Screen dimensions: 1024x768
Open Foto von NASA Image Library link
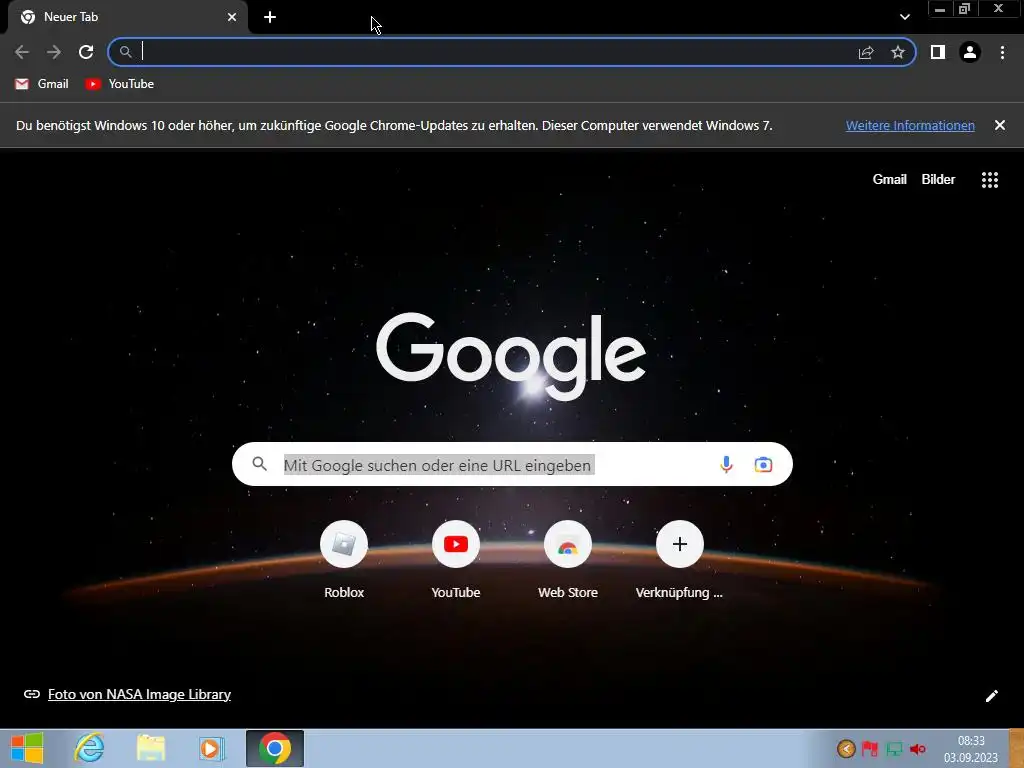click(x=139, y=694)
